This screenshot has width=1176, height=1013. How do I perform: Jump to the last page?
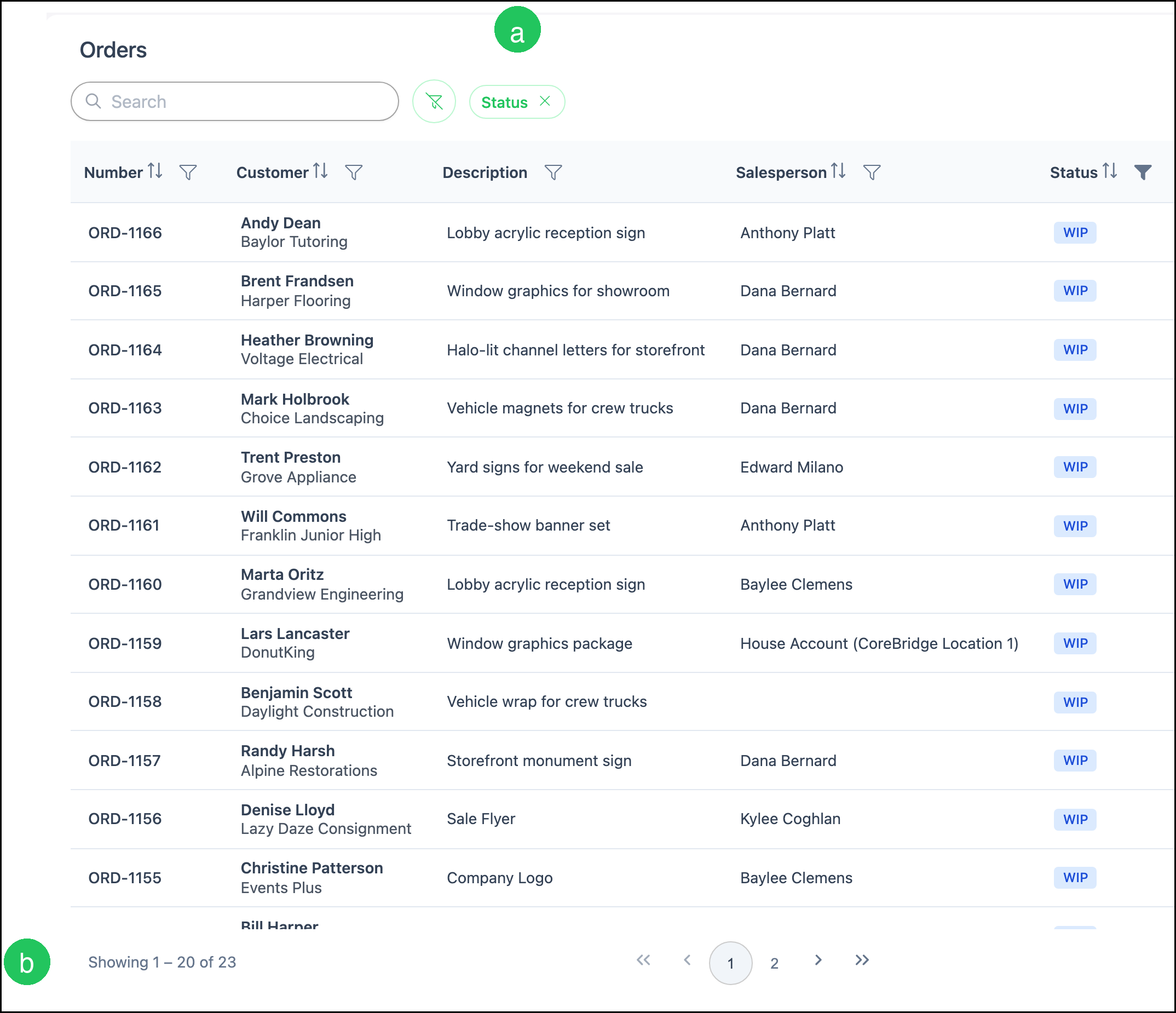(862, 960)
